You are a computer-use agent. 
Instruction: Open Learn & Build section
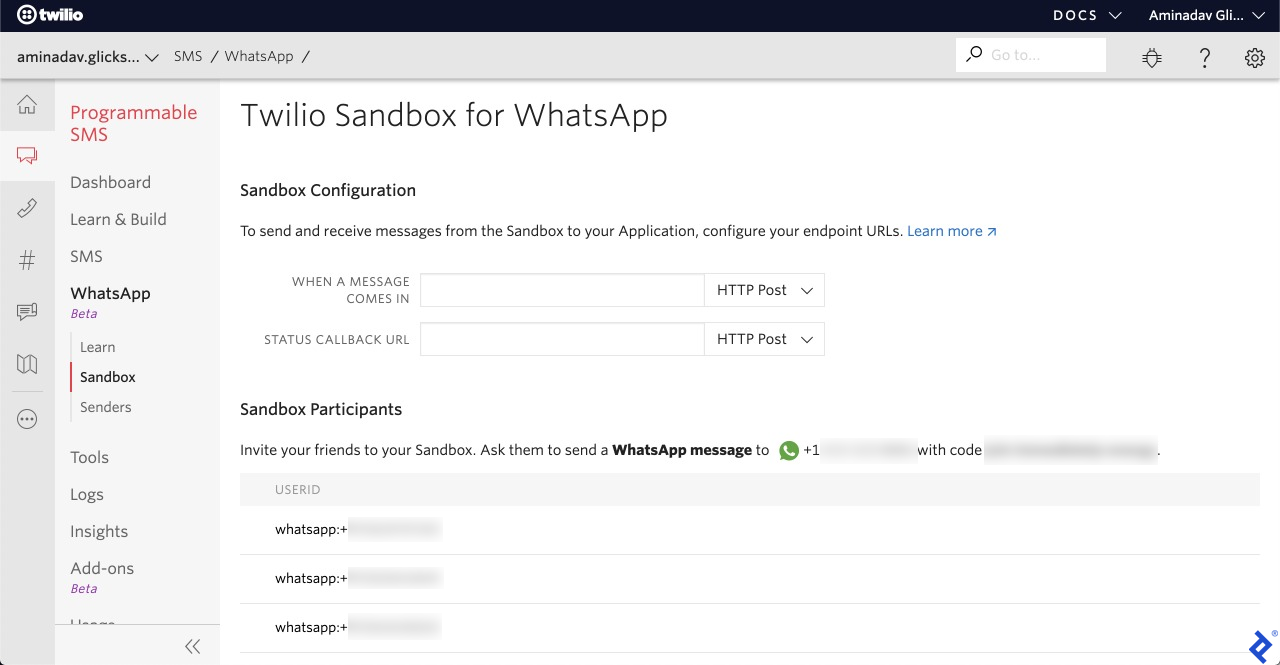click(118, 219)
